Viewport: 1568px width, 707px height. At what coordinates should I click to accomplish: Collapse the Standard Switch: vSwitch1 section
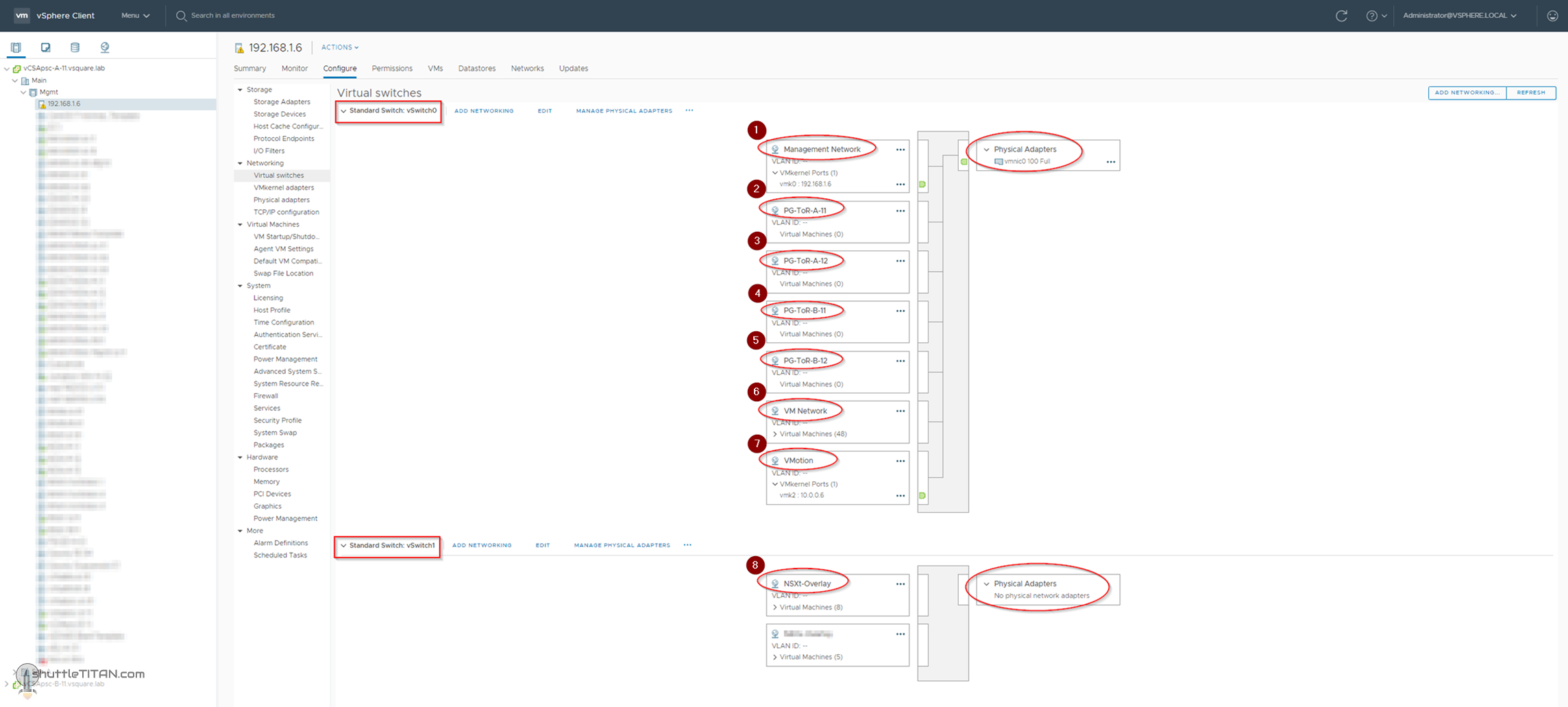point(344,545)
